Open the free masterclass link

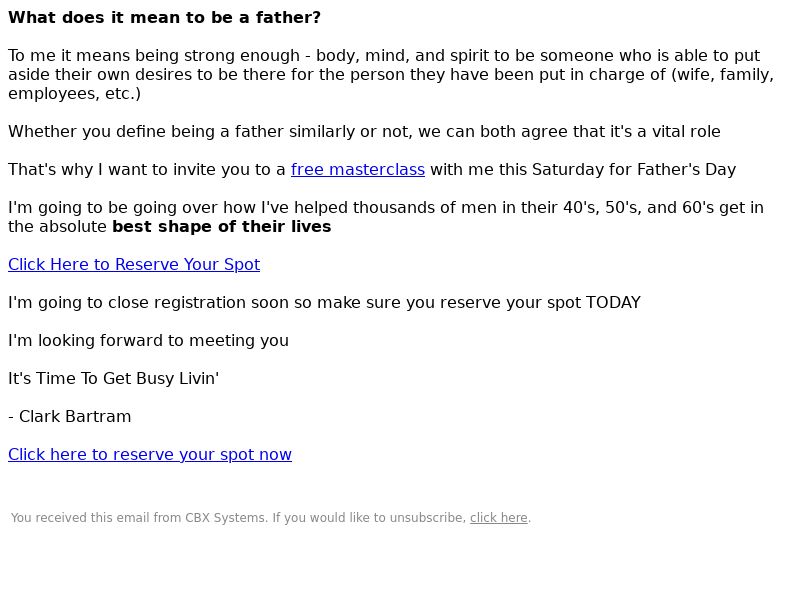358,169
